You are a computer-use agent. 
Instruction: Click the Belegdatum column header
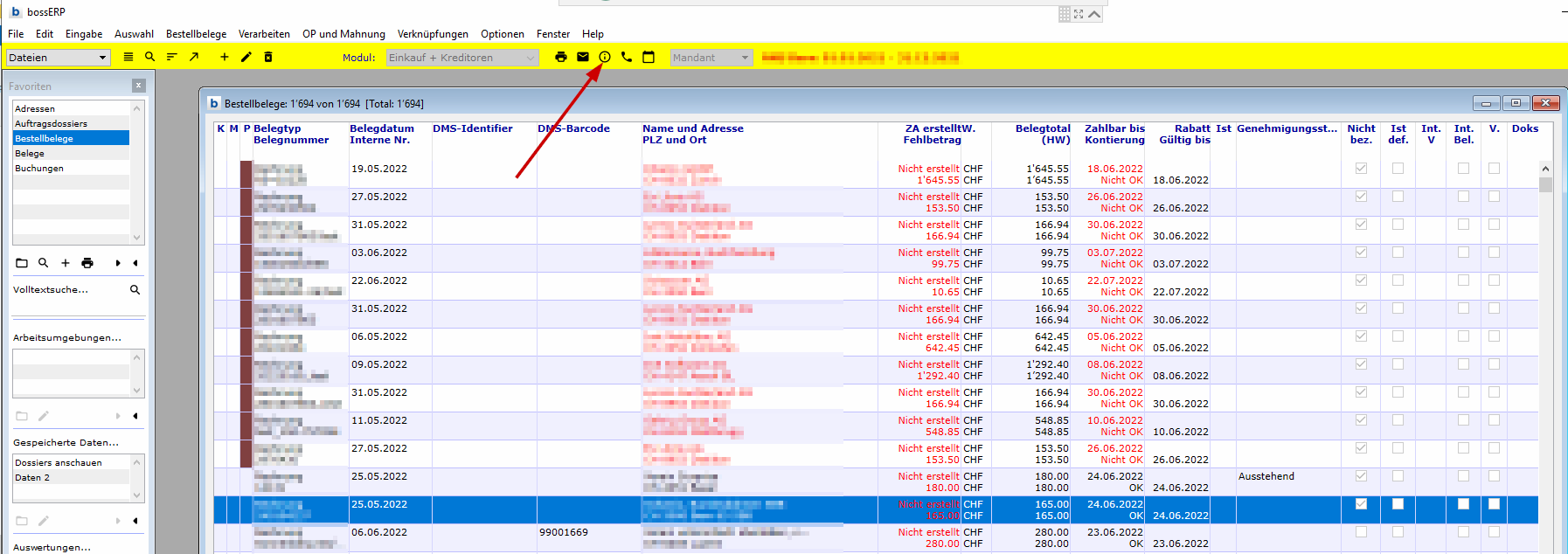[382, 128]
